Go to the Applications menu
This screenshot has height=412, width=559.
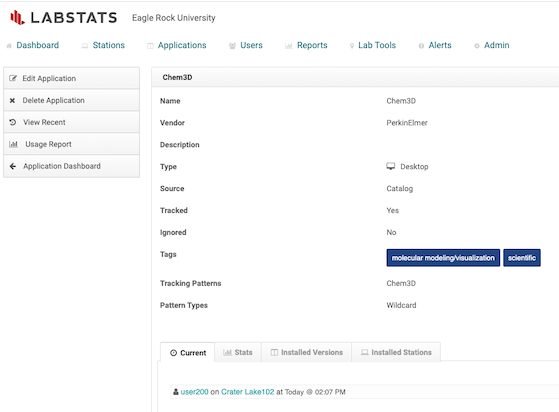pyautogui.click(x=182, y=45)
